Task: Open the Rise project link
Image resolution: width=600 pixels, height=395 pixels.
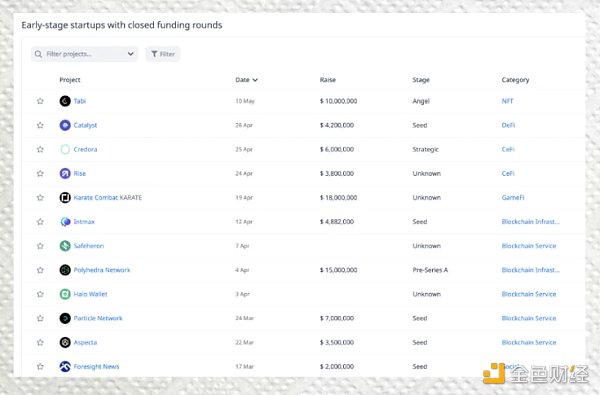Action: point(80,173)
